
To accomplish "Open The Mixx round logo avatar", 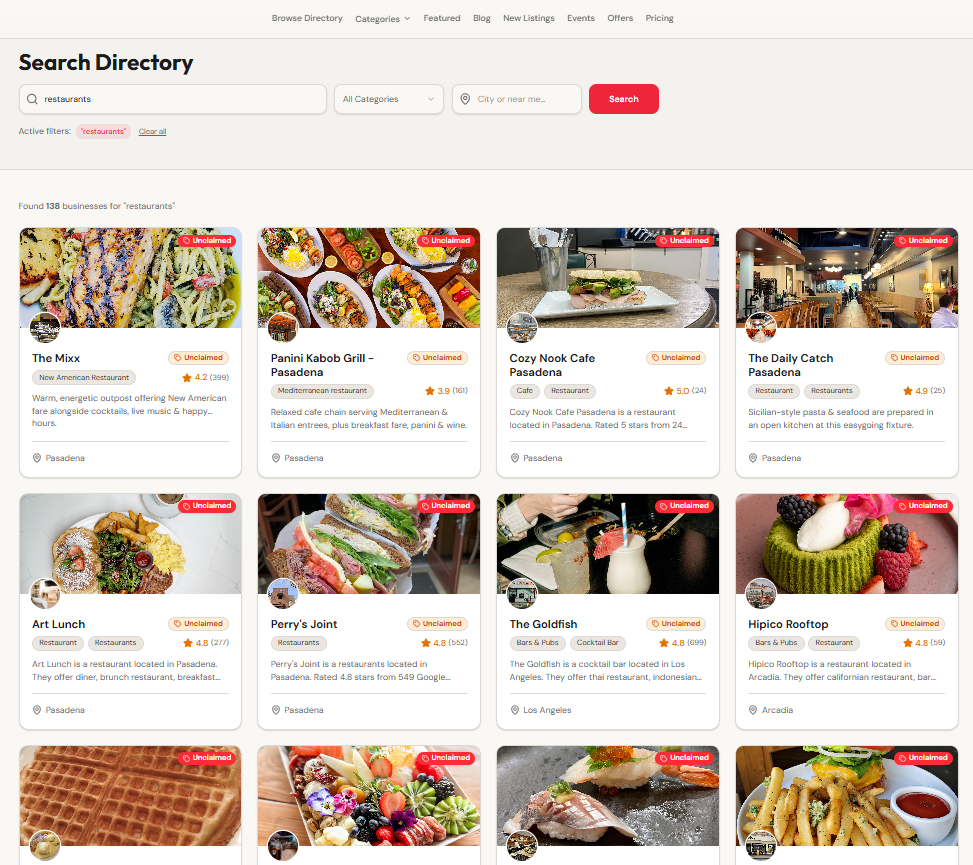I will [45, 328].
